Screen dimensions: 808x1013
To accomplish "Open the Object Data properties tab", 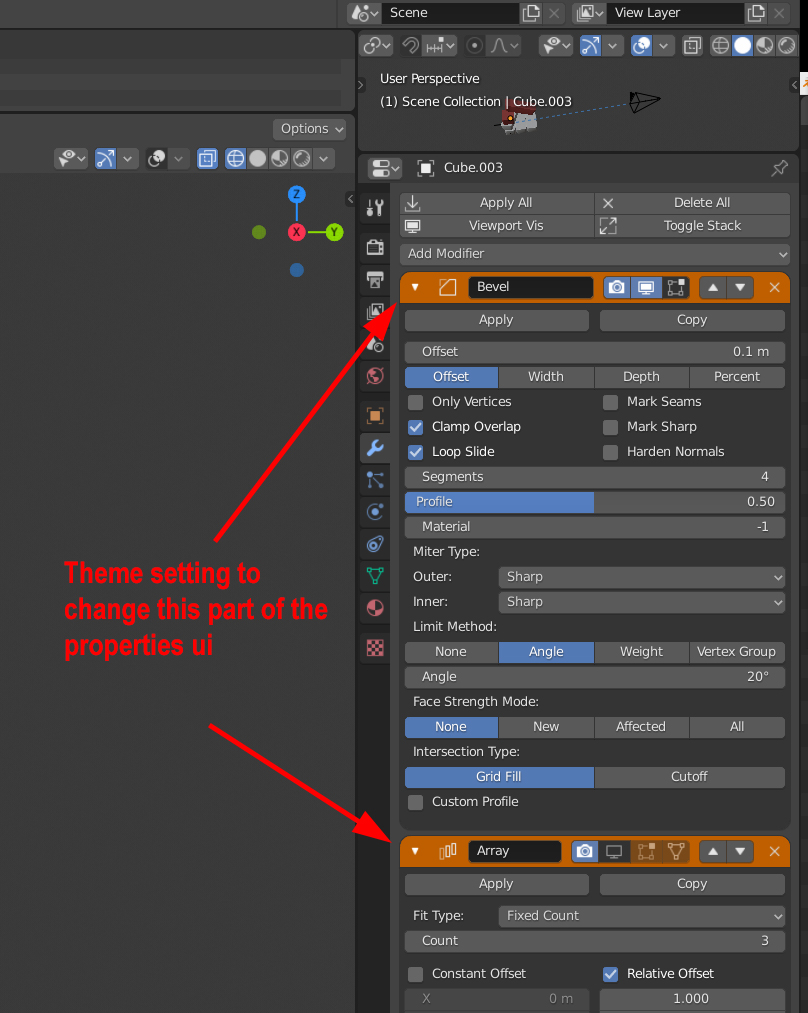I will pos(375,576).
